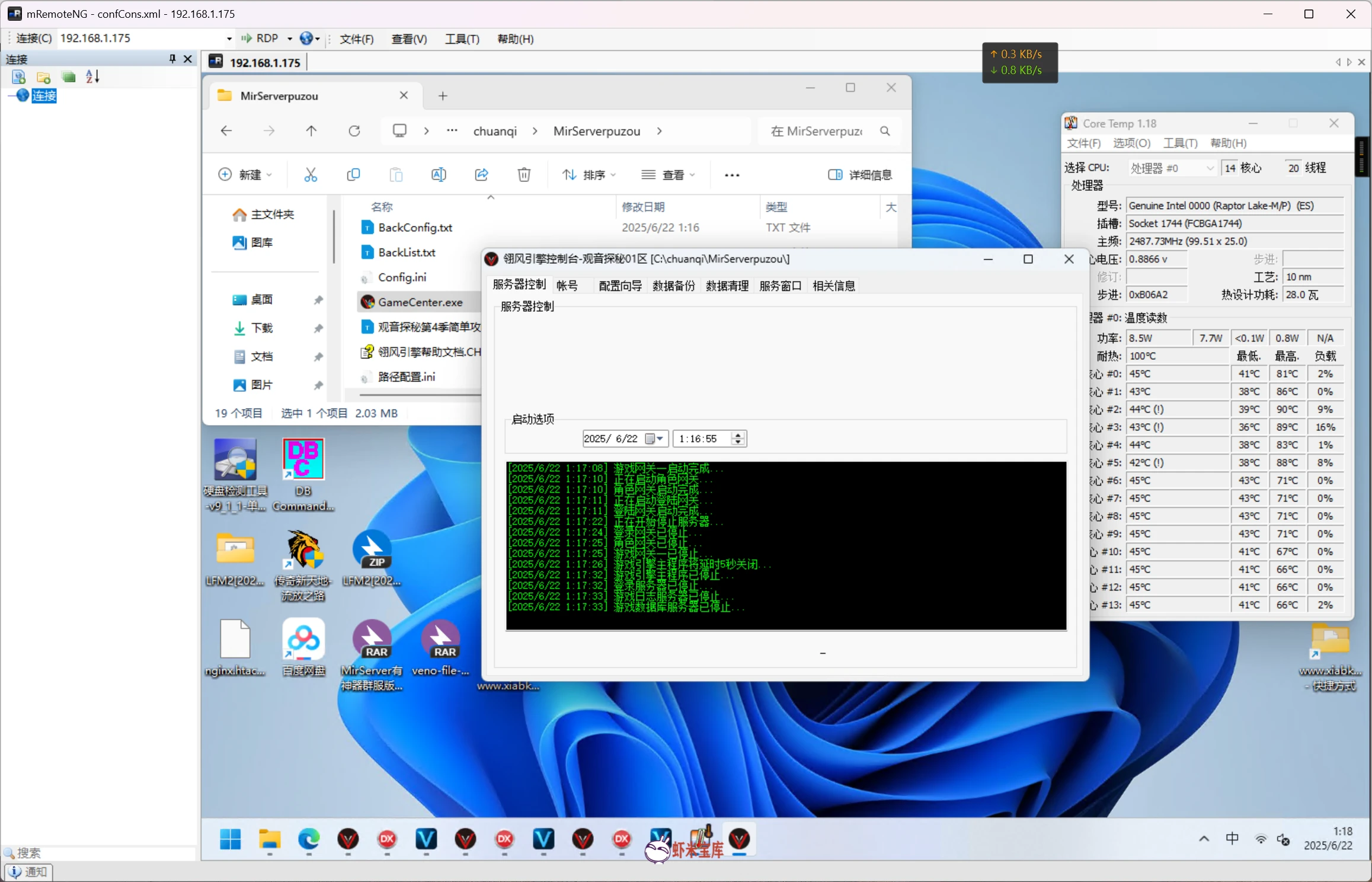Click the Explorer up arrow
Viewport: 1372px width, 882px height.
pos(311,131)
